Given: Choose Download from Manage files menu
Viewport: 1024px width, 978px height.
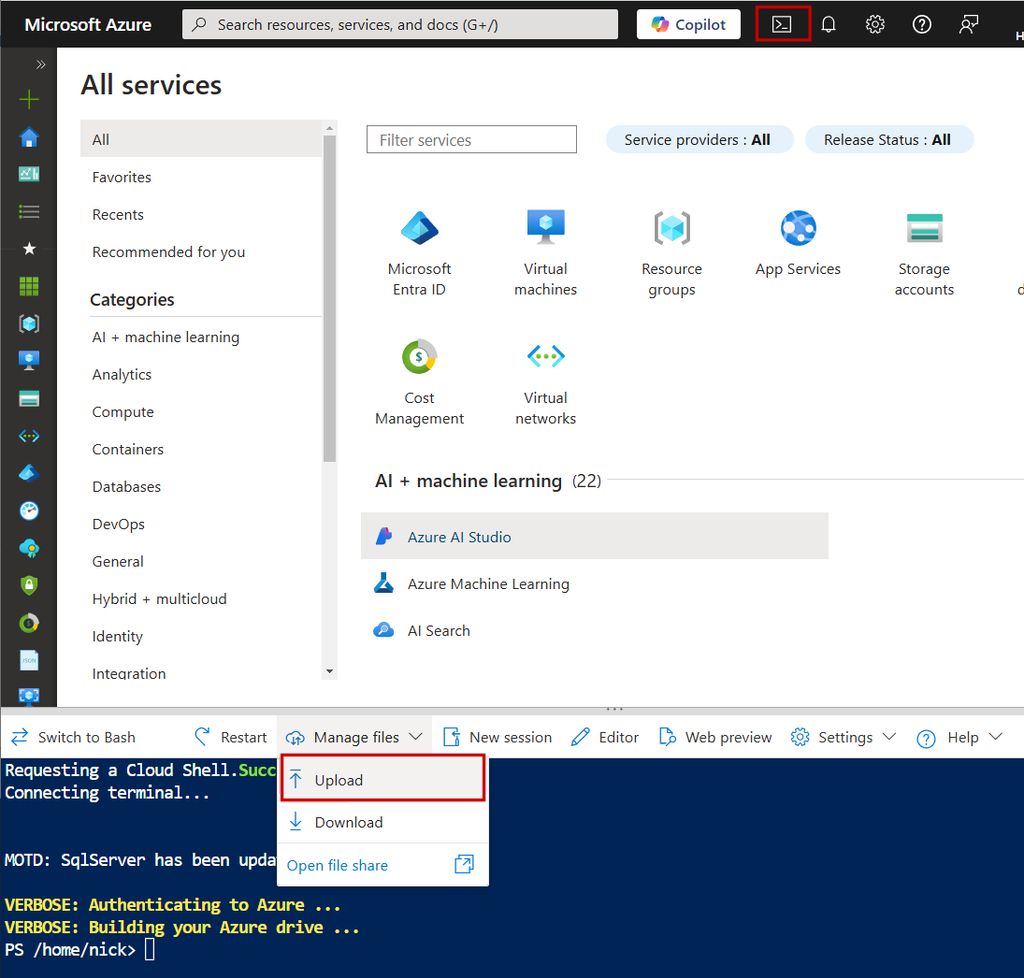Looking at the screenshot, I should point(383,822).
